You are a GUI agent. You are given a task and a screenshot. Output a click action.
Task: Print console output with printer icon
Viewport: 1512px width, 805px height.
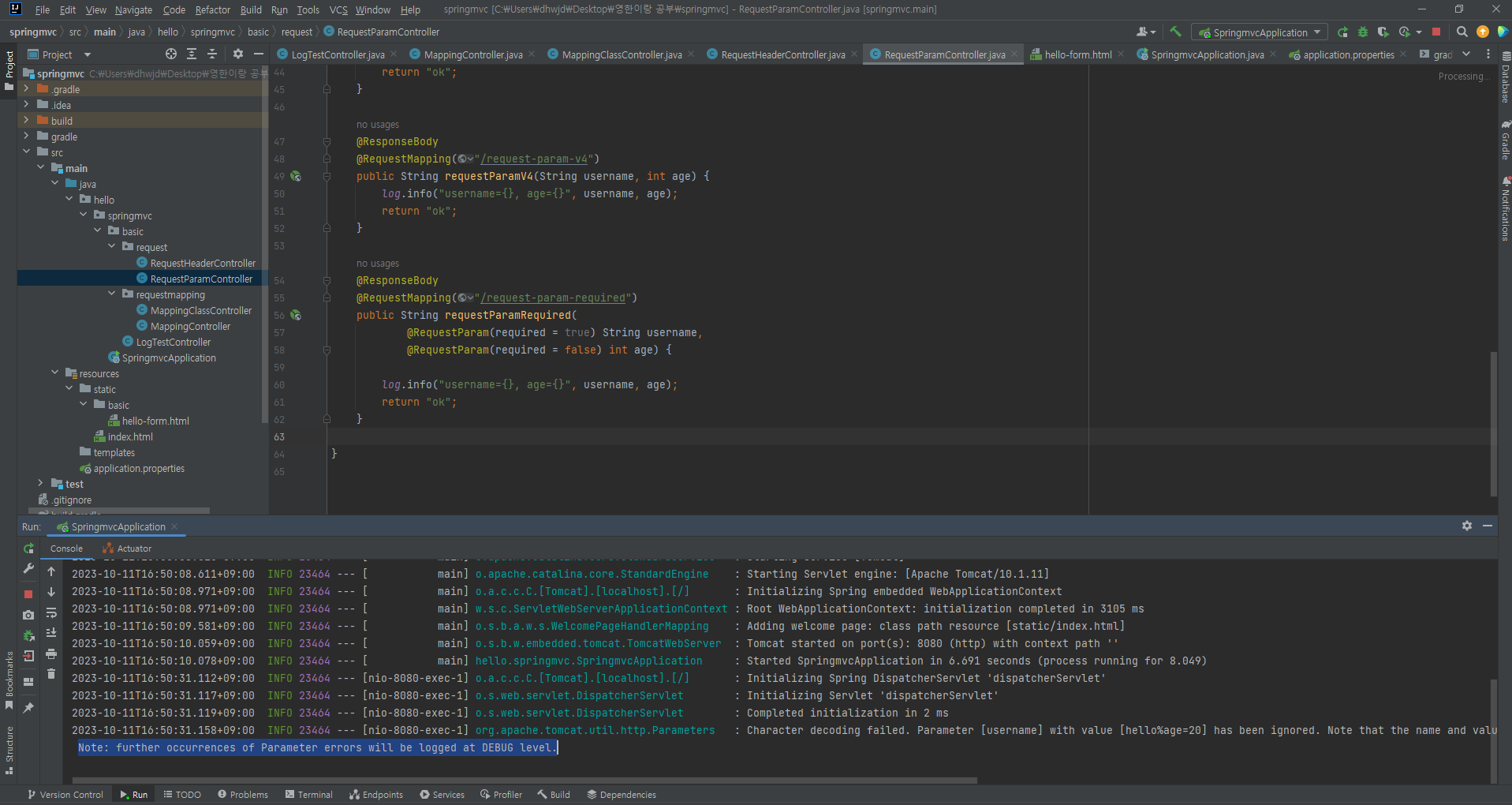(x=51, y=653)
